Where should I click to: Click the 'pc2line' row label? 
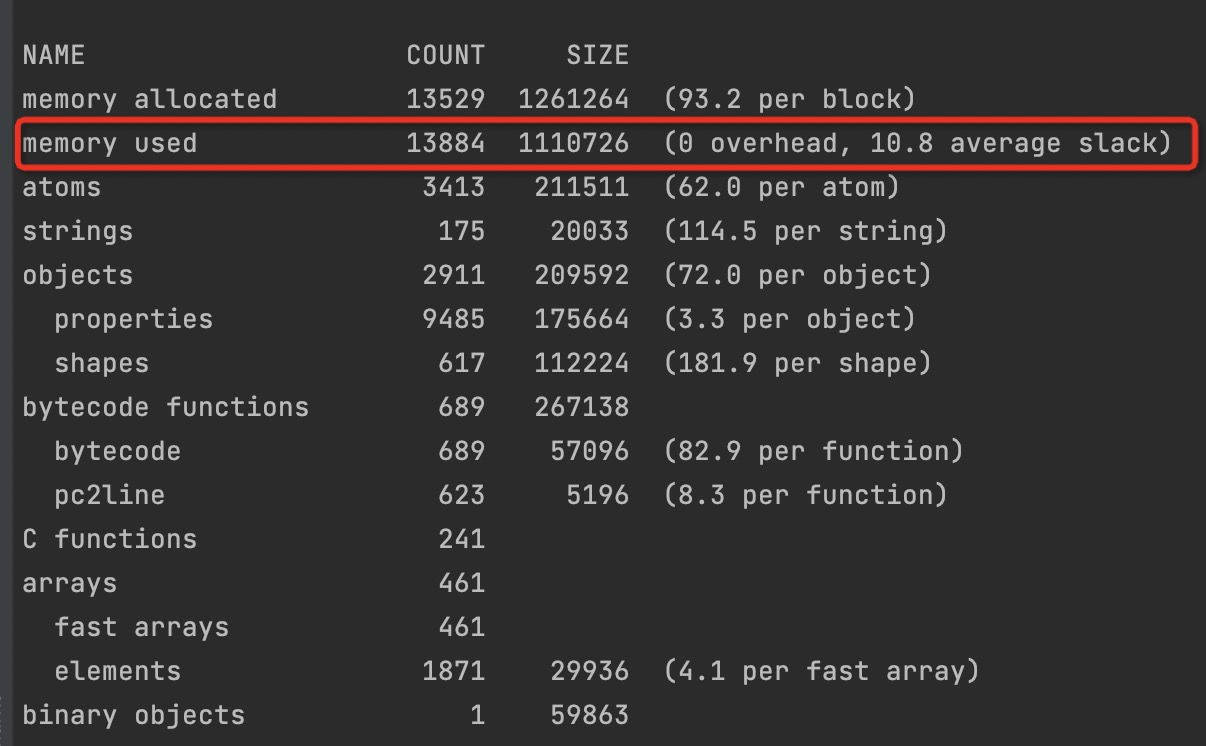pos(109,495)
